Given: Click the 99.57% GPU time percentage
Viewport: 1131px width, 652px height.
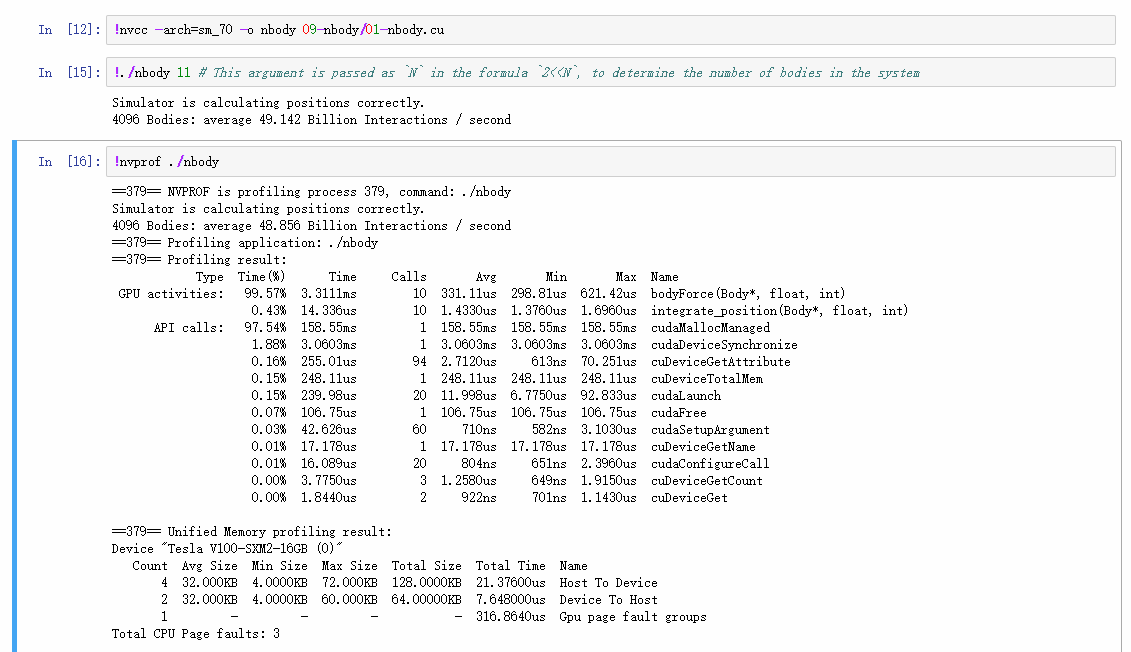Looking at the screenshot, I should pyautogui.click(x=265, y=294).
